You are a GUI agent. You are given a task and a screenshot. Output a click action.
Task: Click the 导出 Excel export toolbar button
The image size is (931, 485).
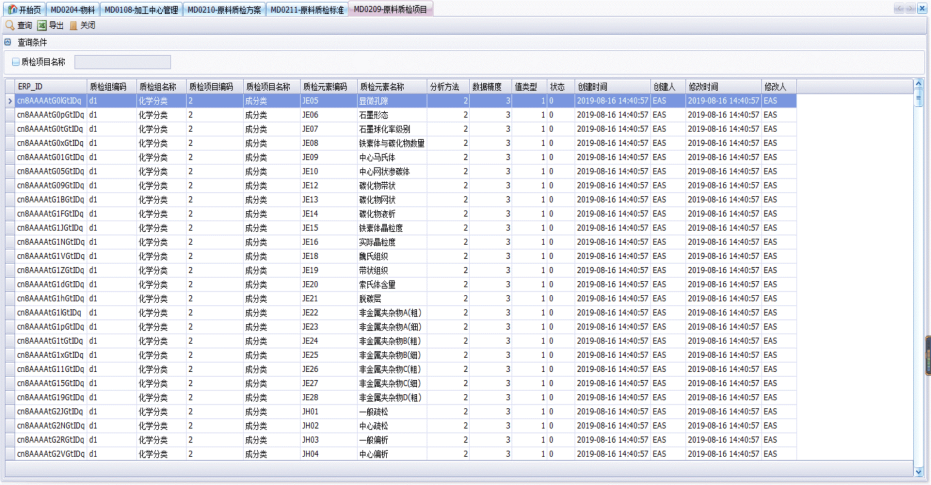[50, 26]
